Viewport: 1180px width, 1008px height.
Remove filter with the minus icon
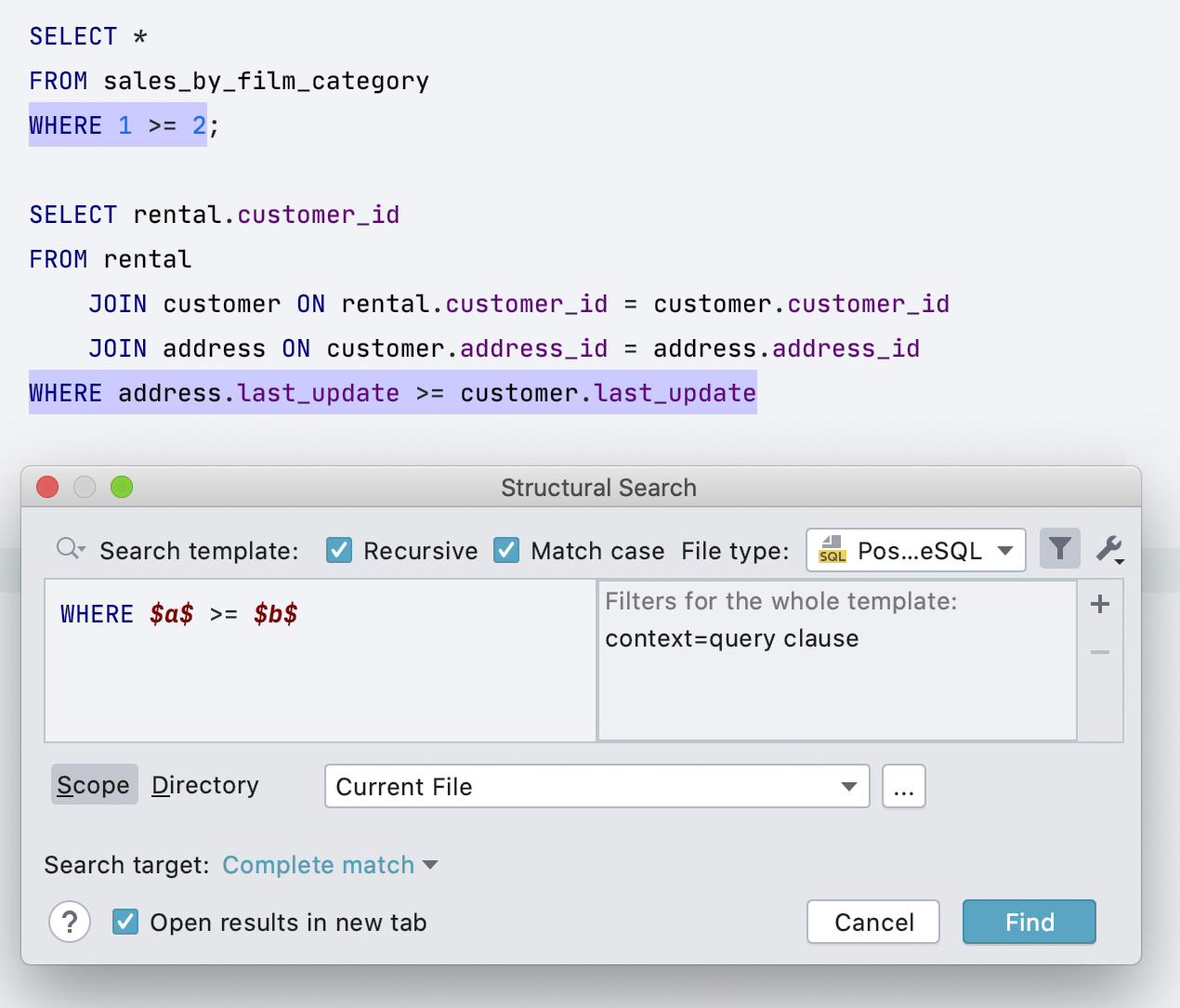(1100, 652)
